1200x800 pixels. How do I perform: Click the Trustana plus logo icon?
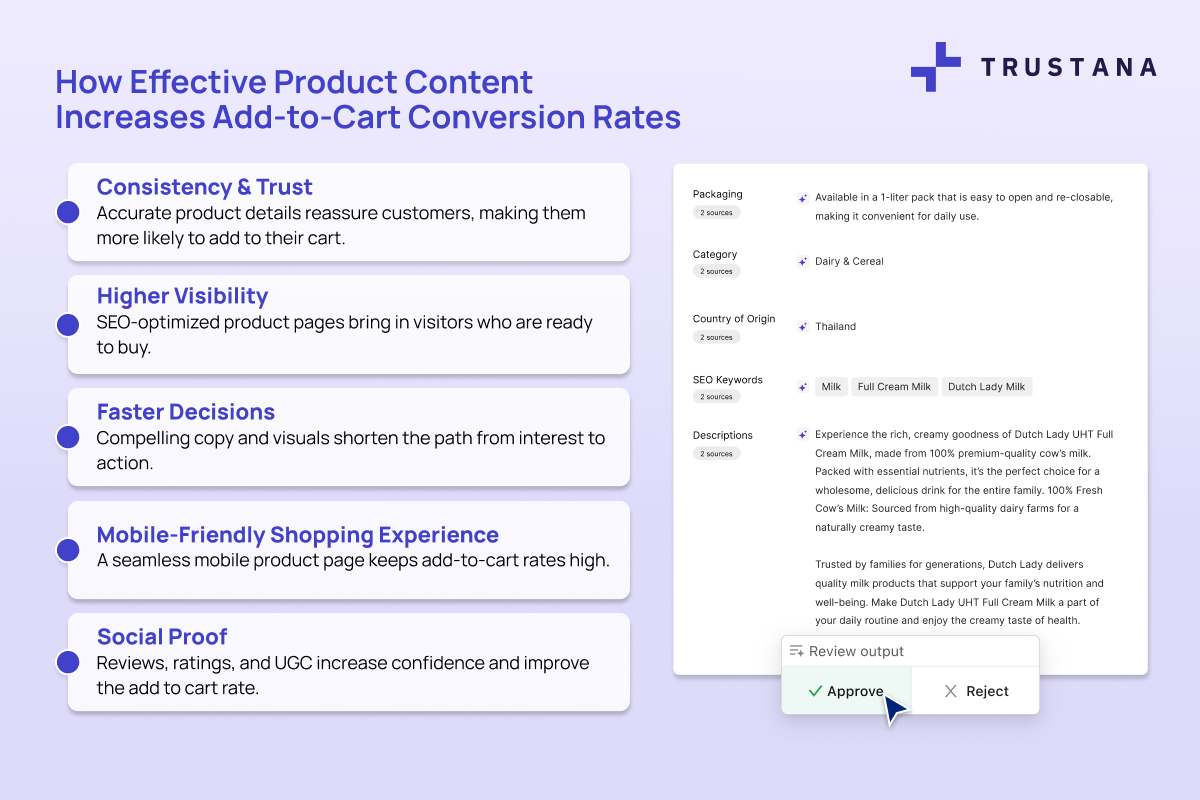935,67
